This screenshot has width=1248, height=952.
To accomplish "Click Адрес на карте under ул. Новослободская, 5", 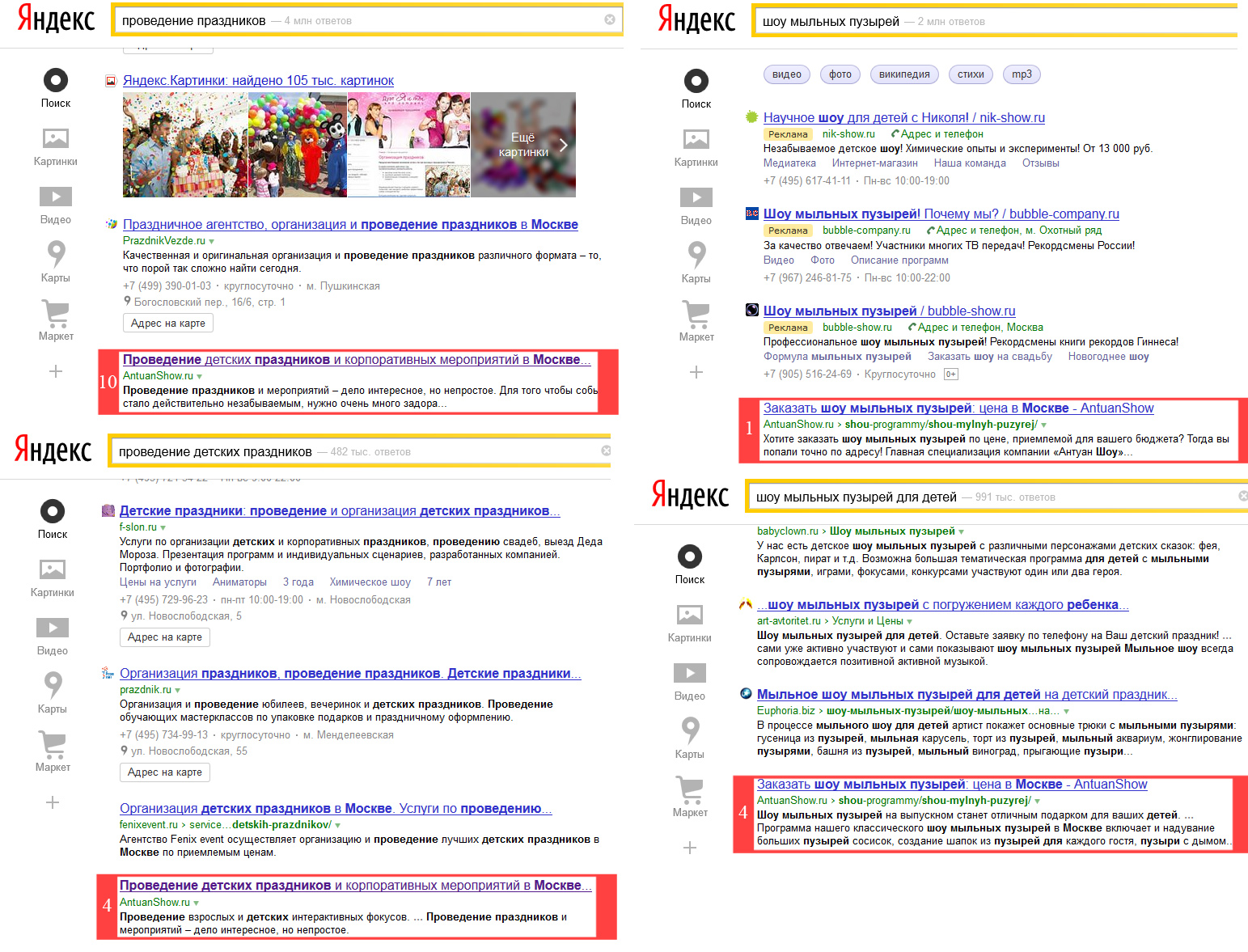I will click(165, 637).
